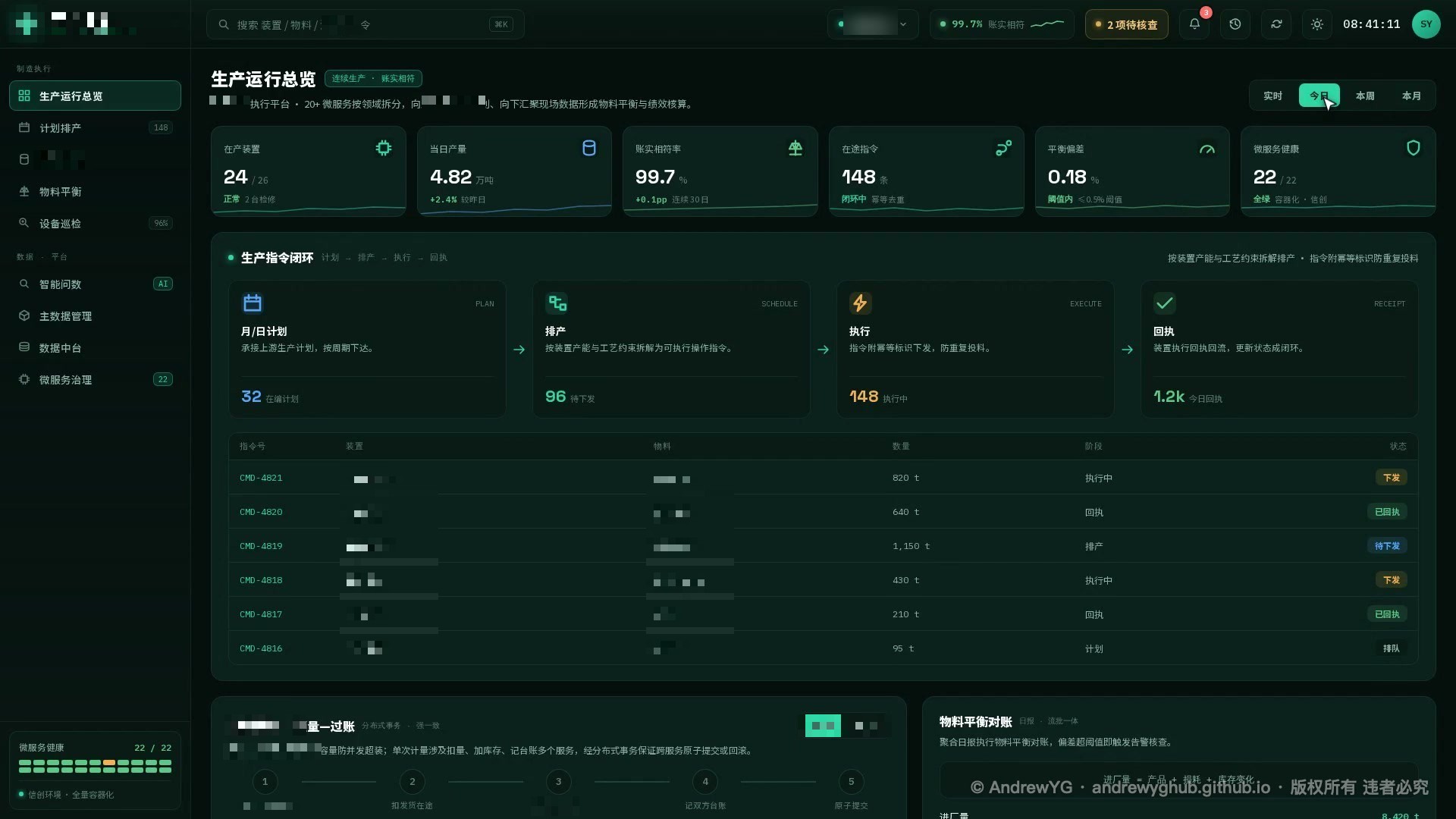Open the blurred site selector dropdown in the top bar
The image size is (1456, 819).
coord(873,24)
